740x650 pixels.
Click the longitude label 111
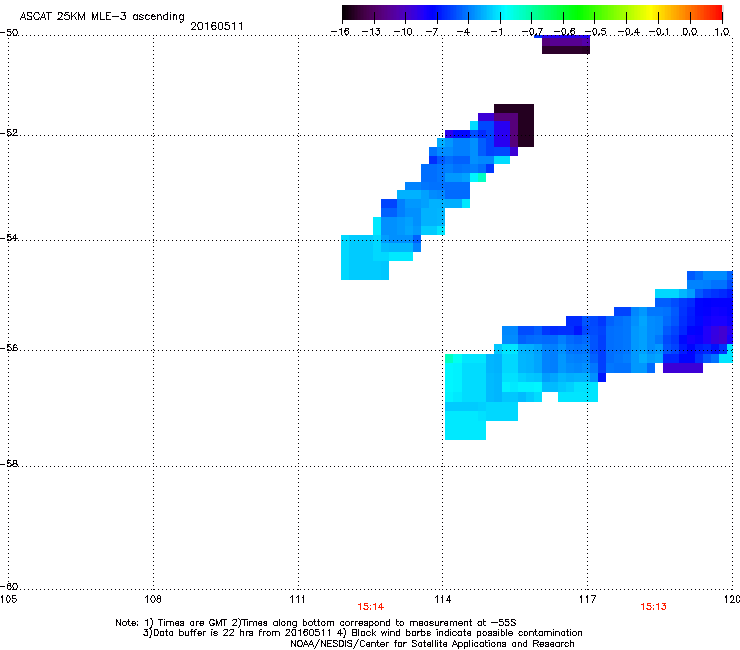(x=298, y=599)
